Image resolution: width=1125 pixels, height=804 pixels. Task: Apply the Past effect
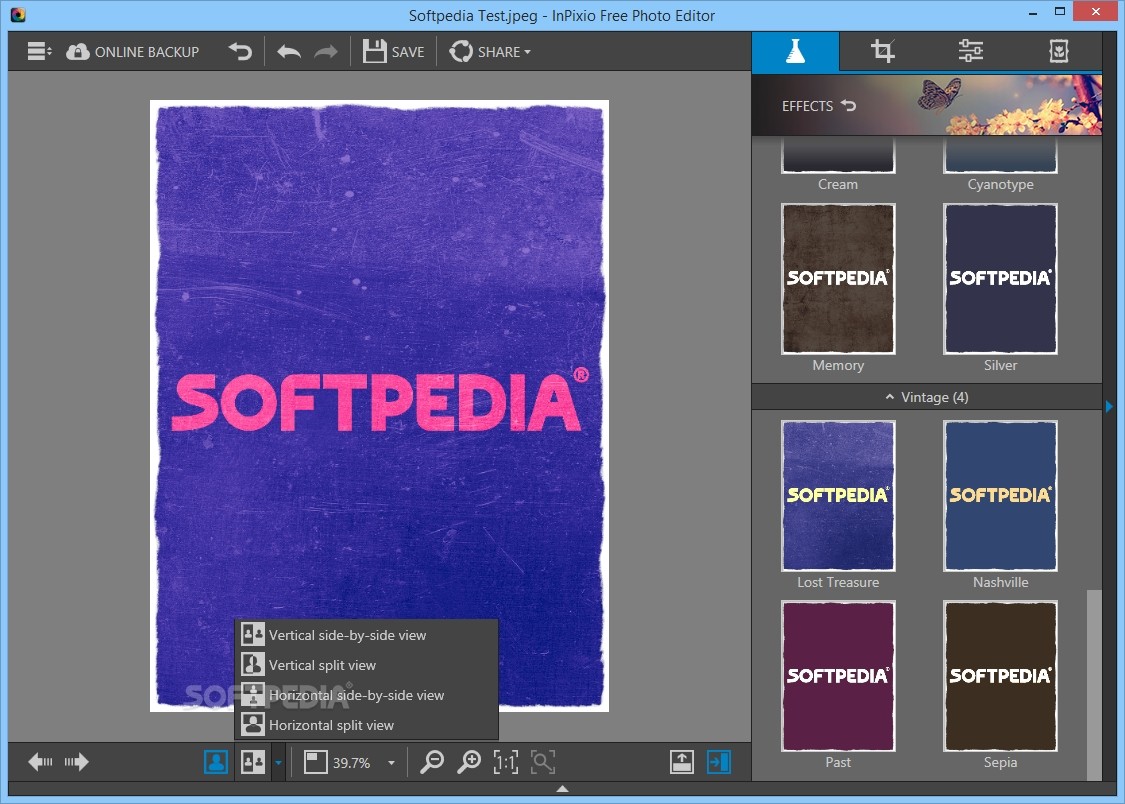[838, 676]
